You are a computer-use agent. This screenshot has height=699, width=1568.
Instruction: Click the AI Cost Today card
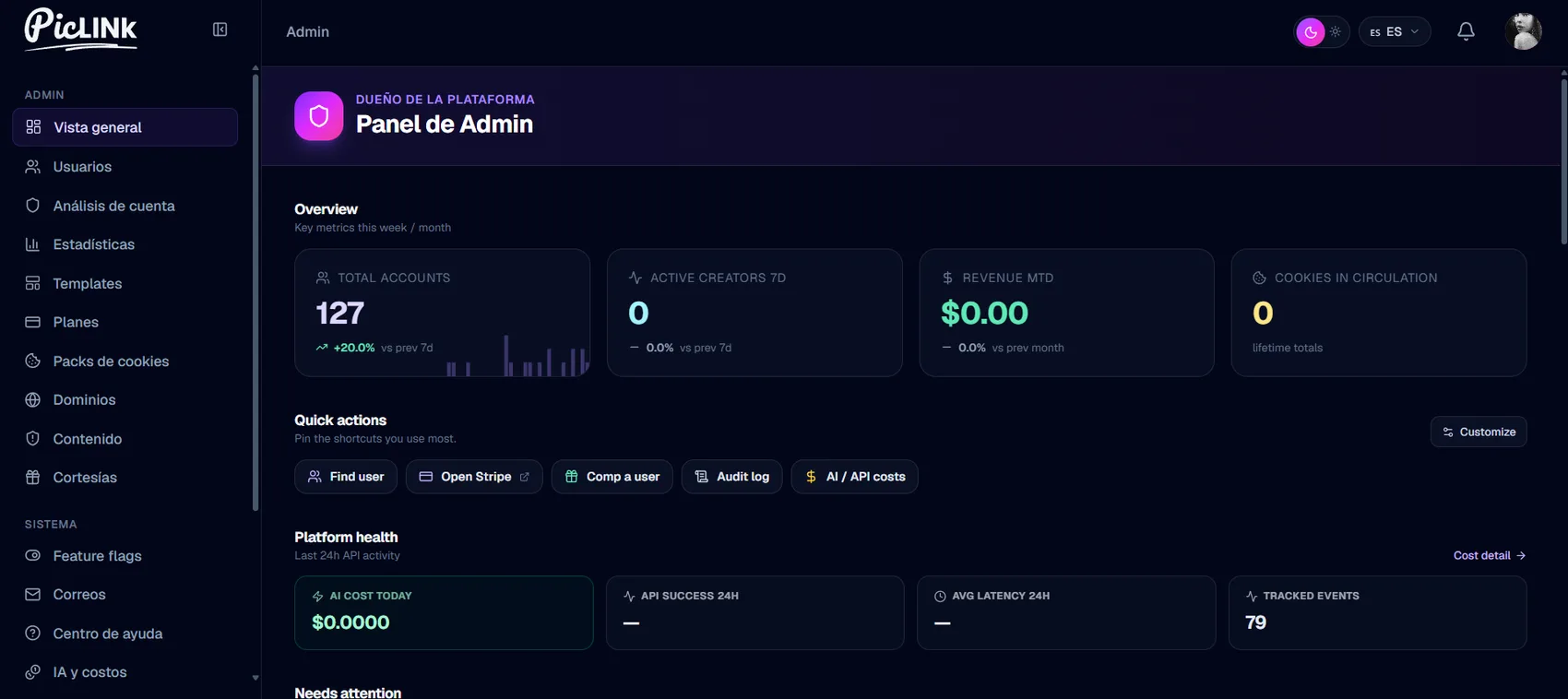[444, 613]
